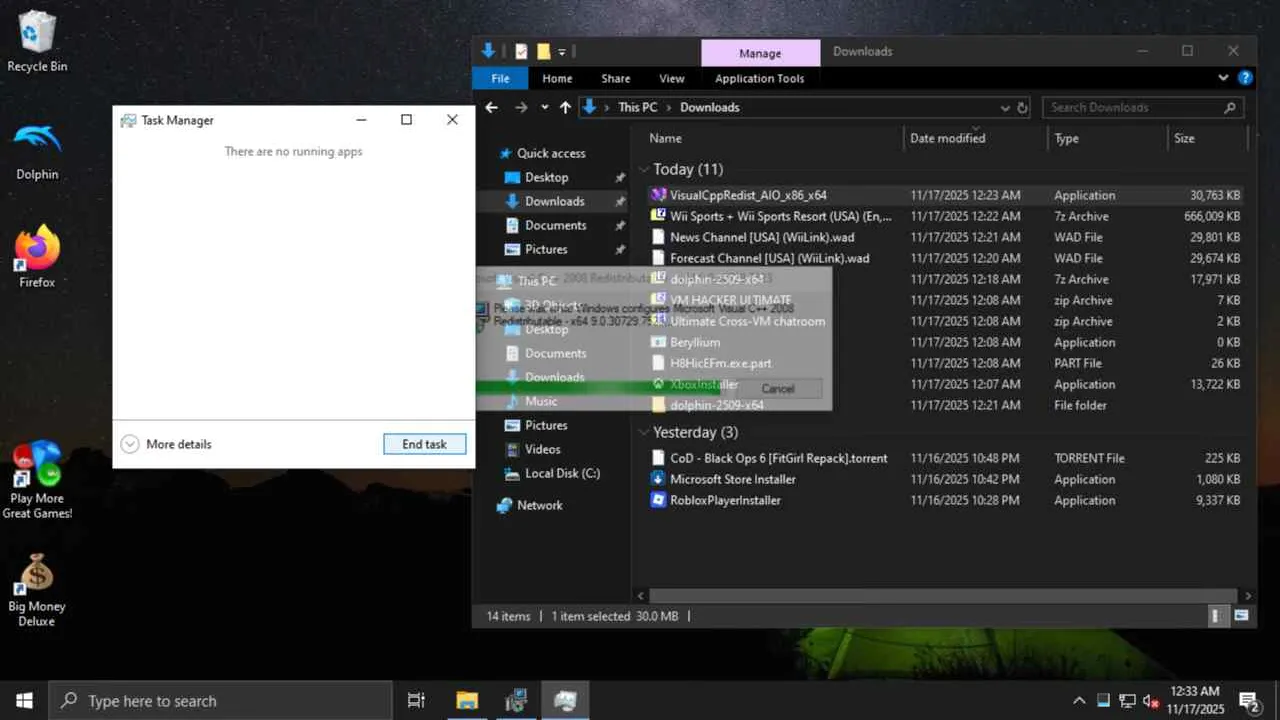The height and width of the screenshot is (720, 1280).
Task: Select the Dolphin emulator desktop icon
Action: tap(38, 150)
